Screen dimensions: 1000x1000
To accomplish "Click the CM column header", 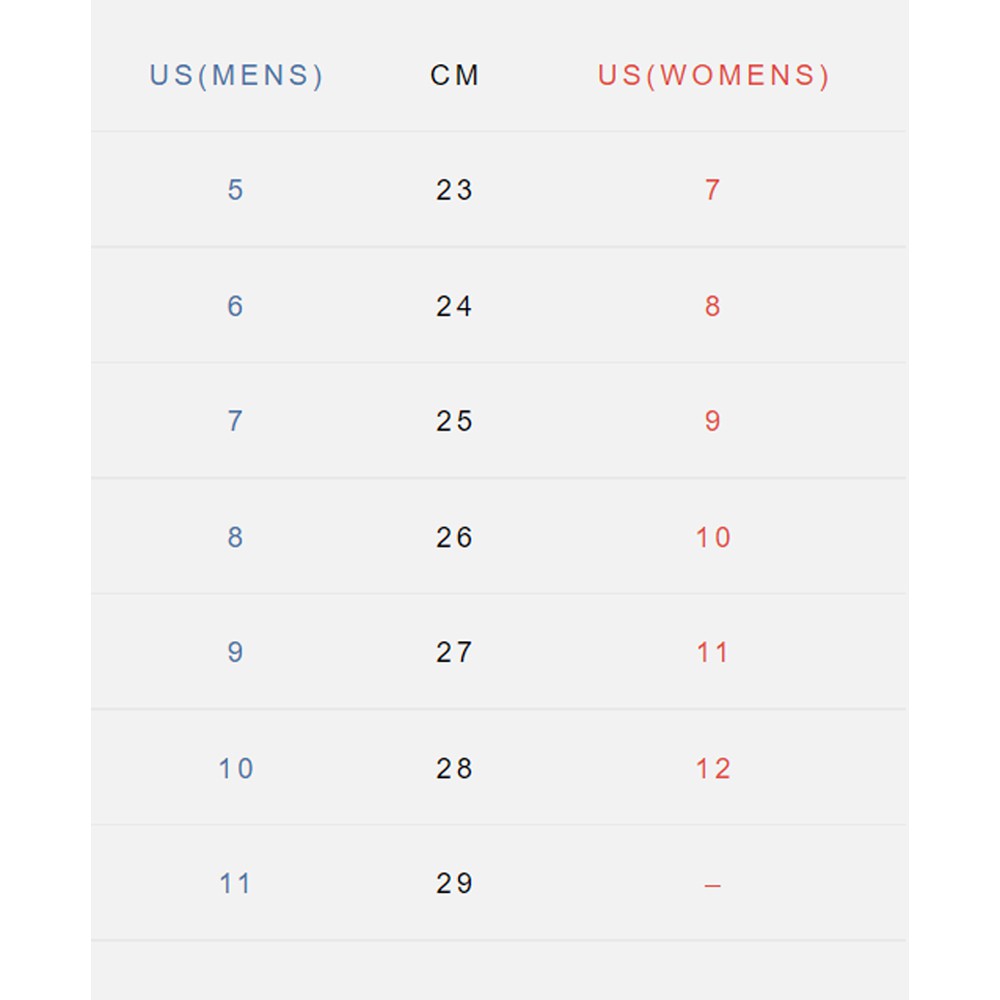I will (455, 76).
